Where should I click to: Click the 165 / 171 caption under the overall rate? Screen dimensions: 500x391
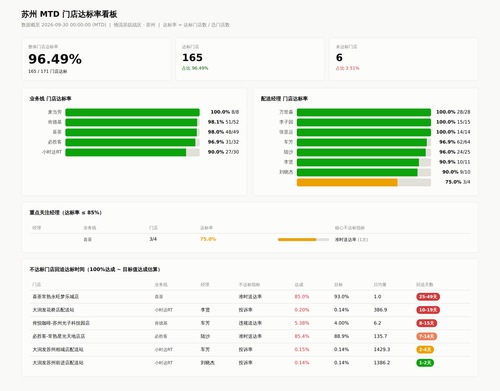(x=48, y=71)
